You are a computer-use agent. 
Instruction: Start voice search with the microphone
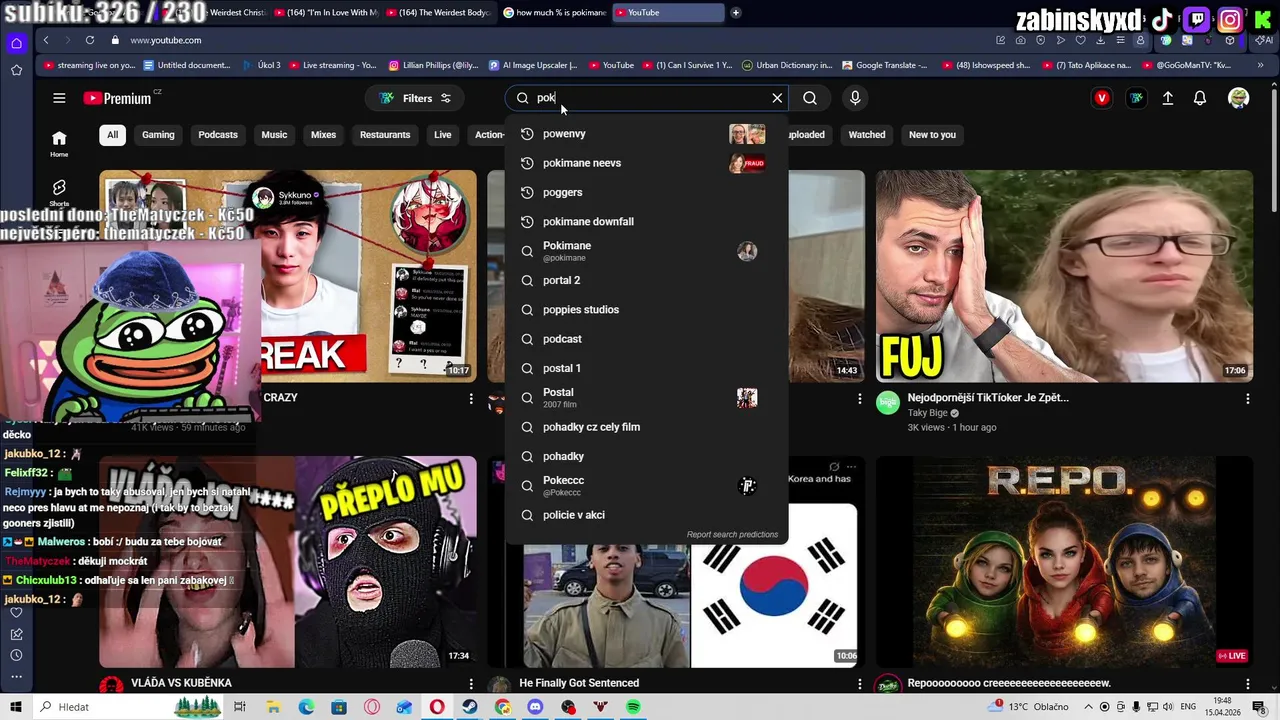pos(855,98)
